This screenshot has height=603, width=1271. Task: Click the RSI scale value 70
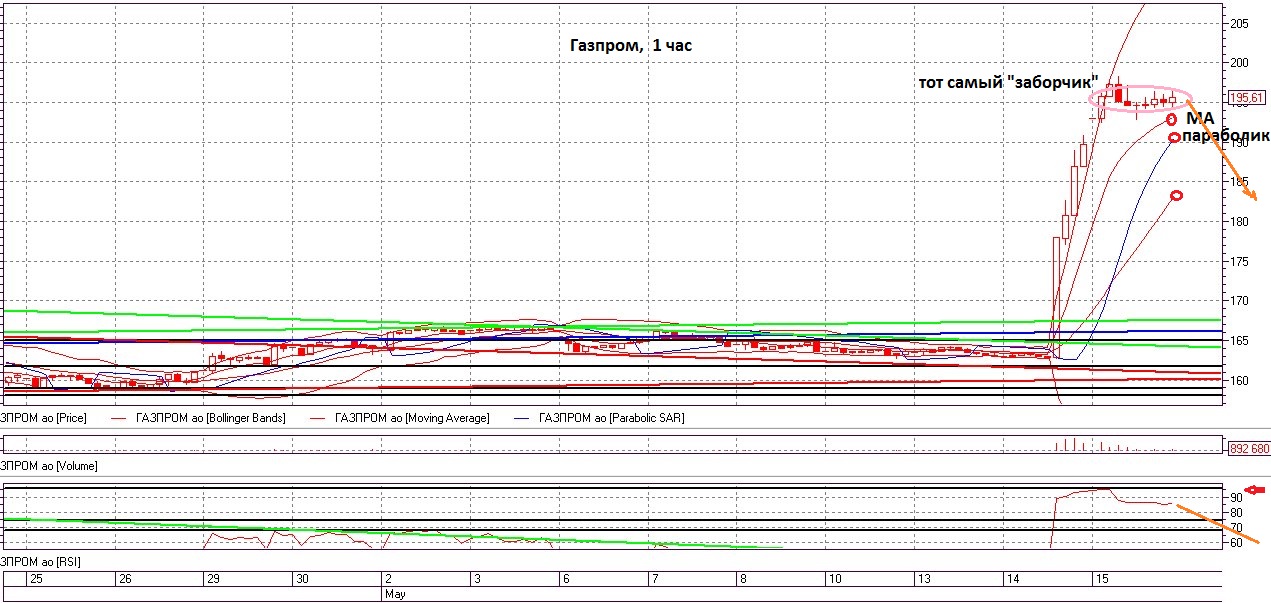click(x=1237, y=528)
